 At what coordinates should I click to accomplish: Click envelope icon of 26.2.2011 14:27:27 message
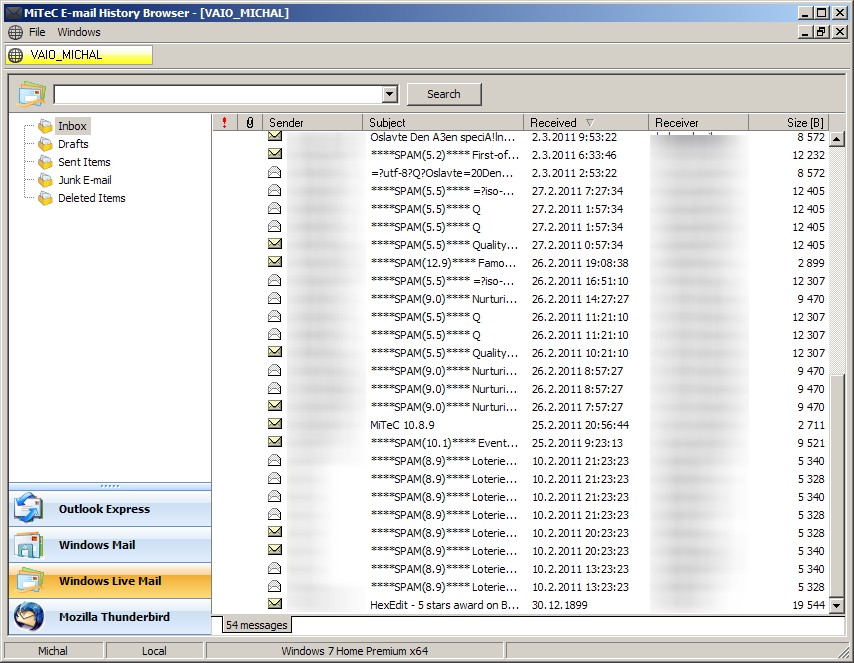(x=275, y=299)
